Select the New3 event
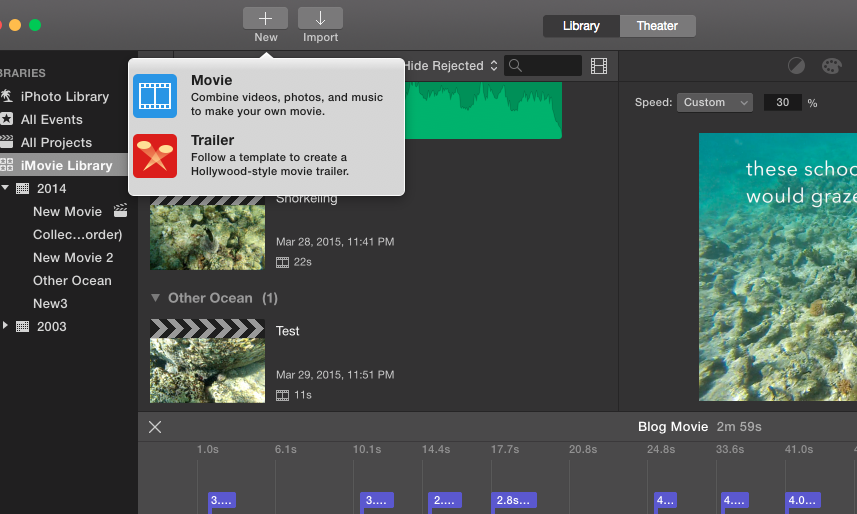 [x=50, y=303]
